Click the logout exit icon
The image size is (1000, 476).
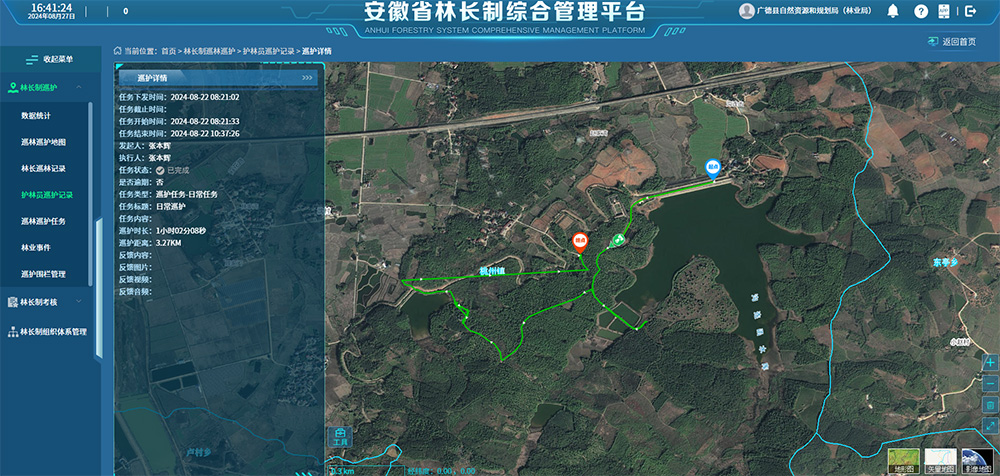(971, 11)
